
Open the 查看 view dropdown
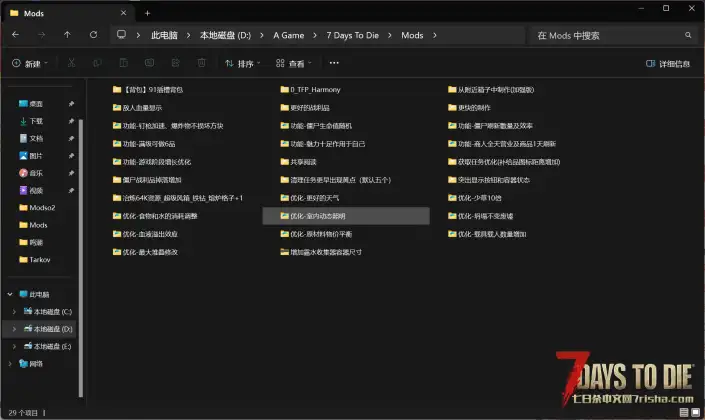(x=293, y=63)
